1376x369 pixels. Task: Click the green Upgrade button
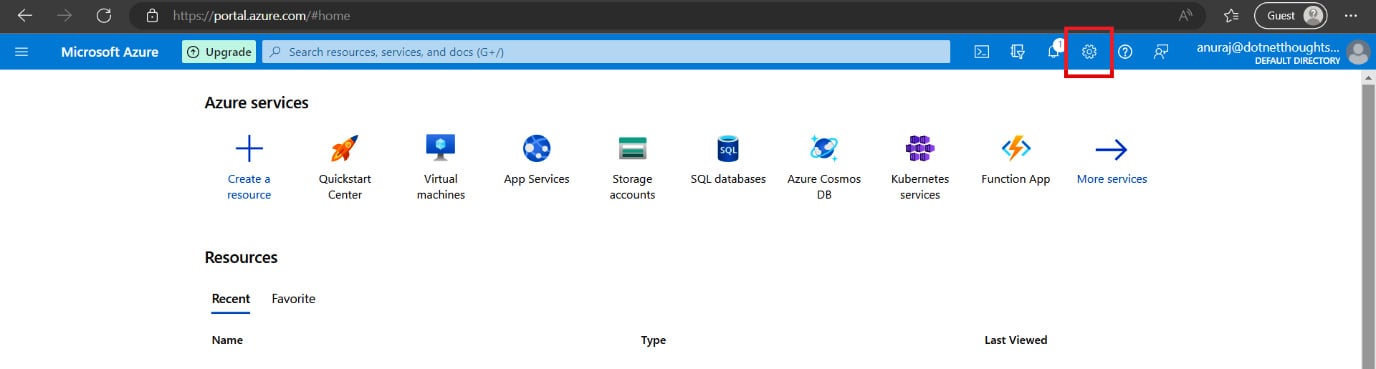[x=219, y=52]
